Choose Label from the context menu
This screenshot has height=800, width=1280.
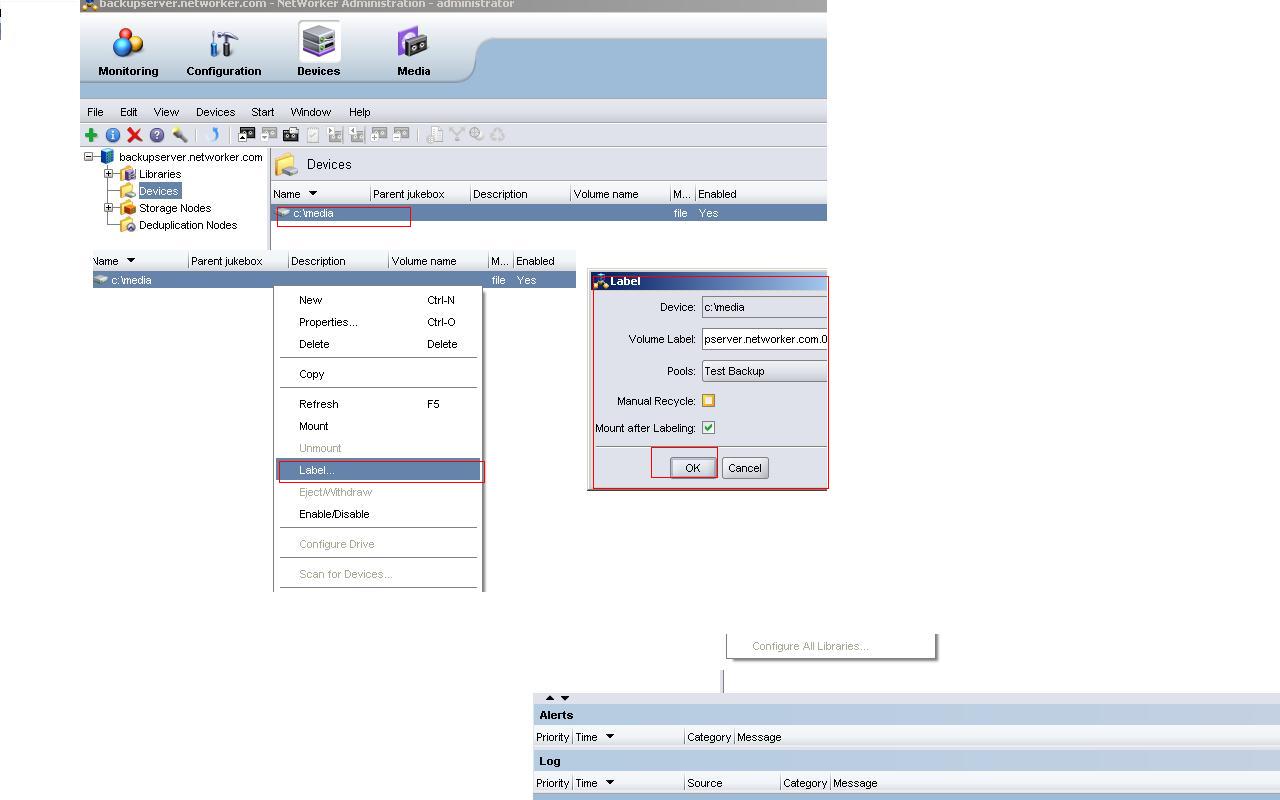coord(316,470)
